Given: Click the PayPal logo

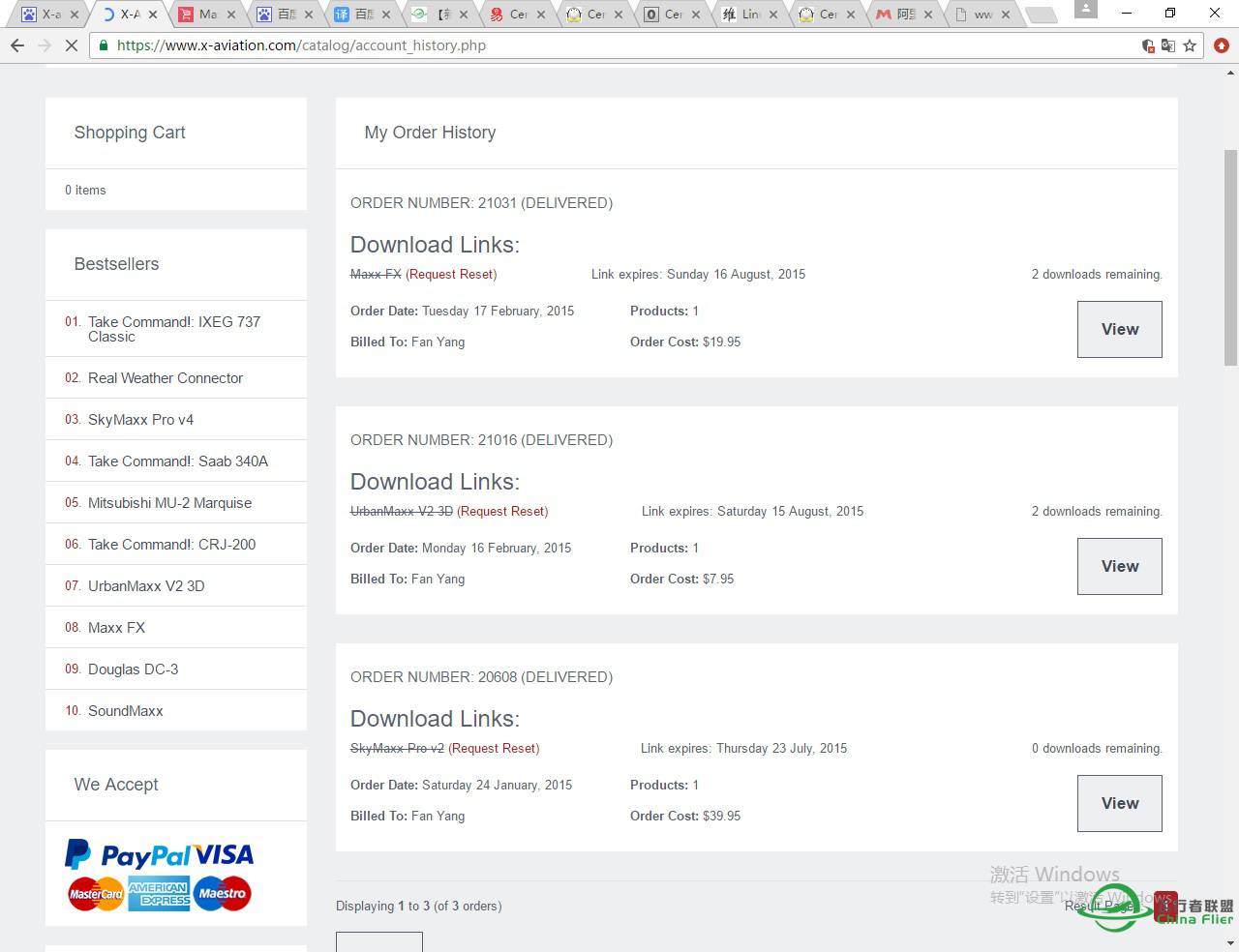Looking at the screenshot, I should pyautogui.click(x=127, y=855).
